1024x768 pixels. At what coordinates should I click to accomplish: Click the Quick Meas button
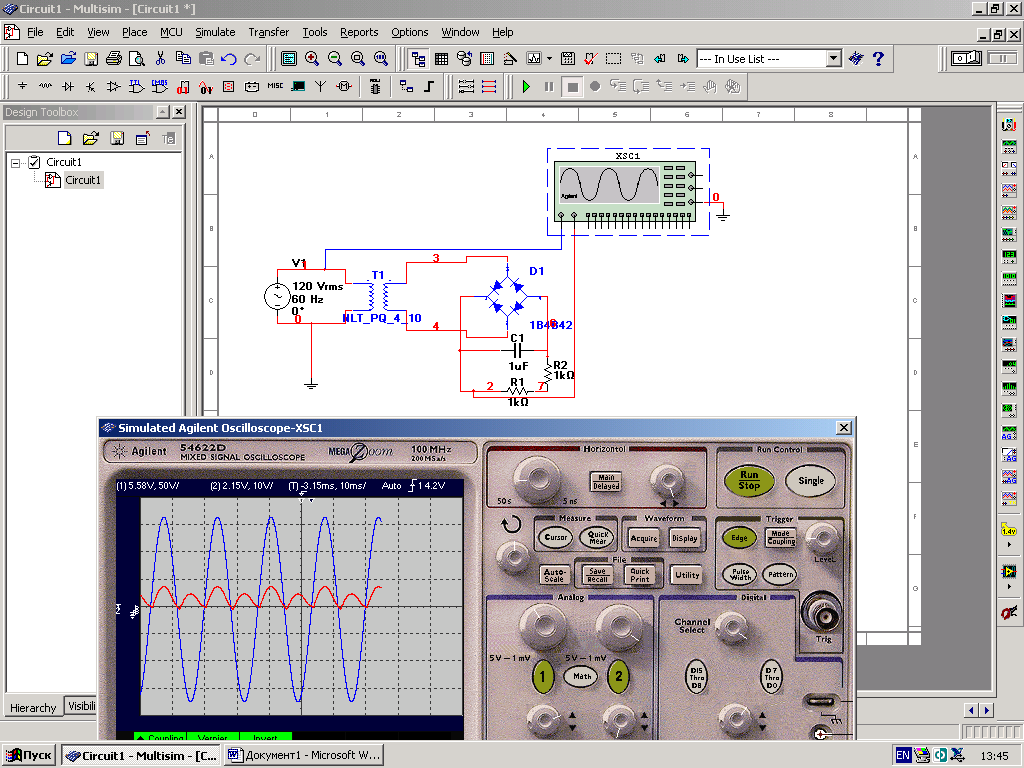(x=598, y=537)
